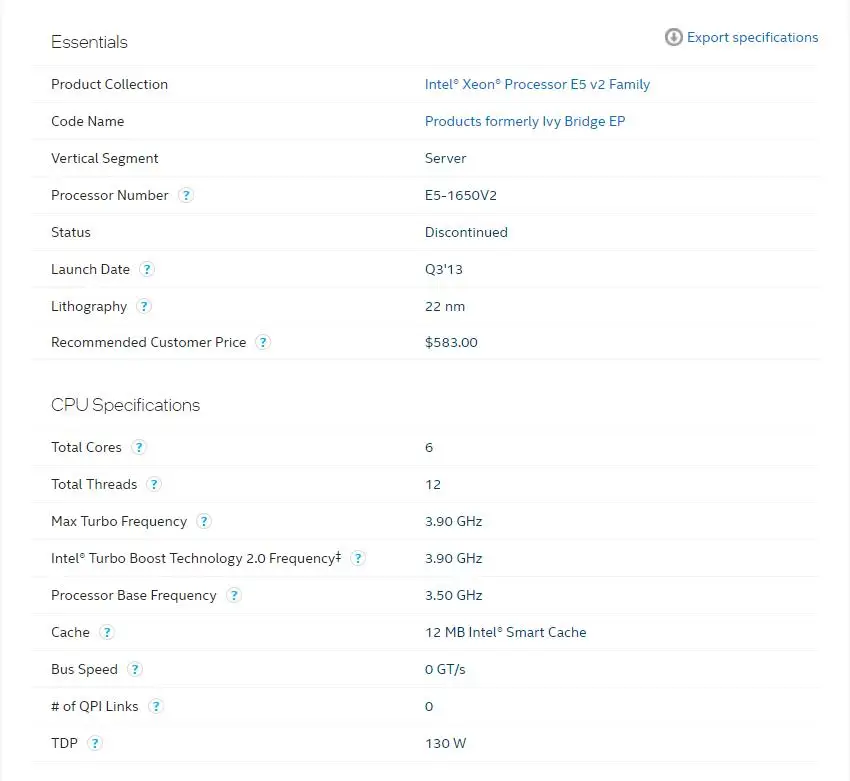Click help icon beside Total Threads
The width and height of the screenshot is (850, 781).
pyautogui.click(x=154, y=484)
